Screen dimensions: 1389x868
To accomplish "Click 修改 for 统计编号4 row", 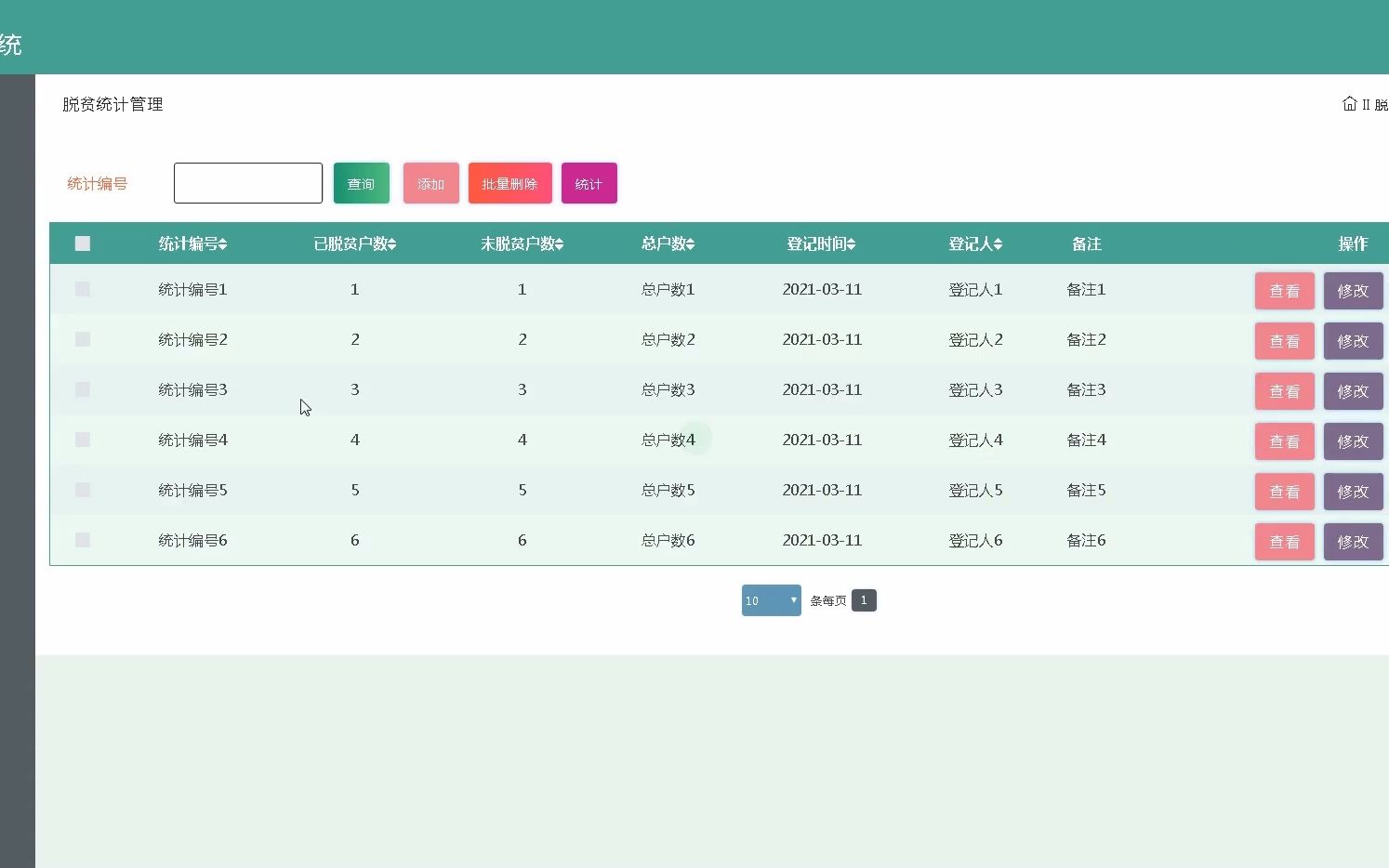I will click(x=1354, y=441).
